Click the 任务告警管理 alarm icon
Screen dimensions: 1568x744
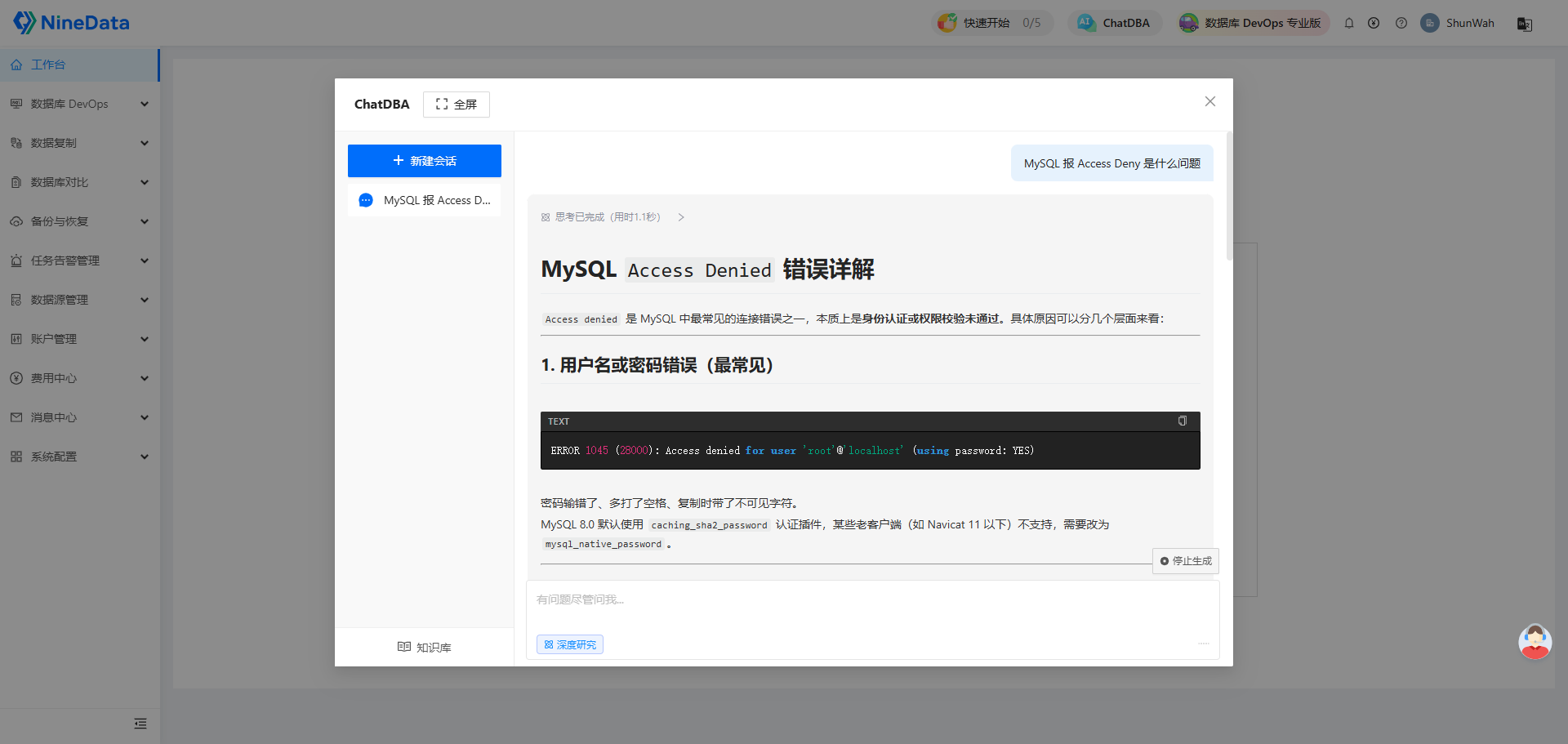pyautogui.click(x=16, y=261)
